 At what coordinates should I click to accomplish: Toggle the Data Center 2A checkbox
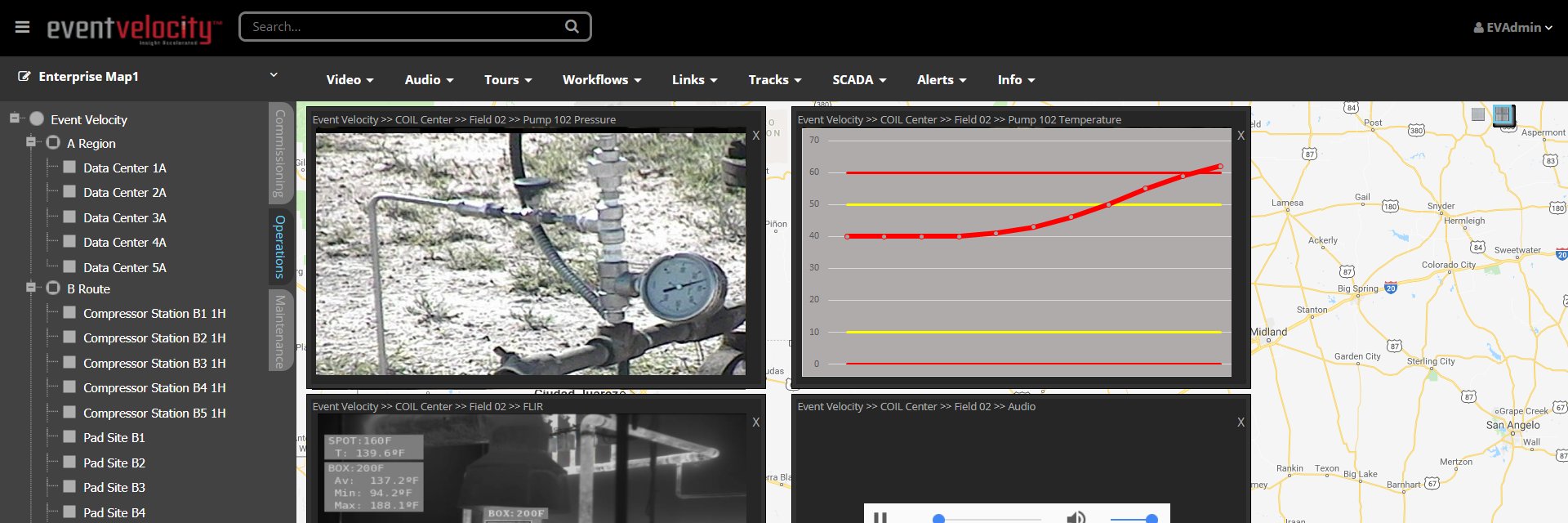(69, 191)
